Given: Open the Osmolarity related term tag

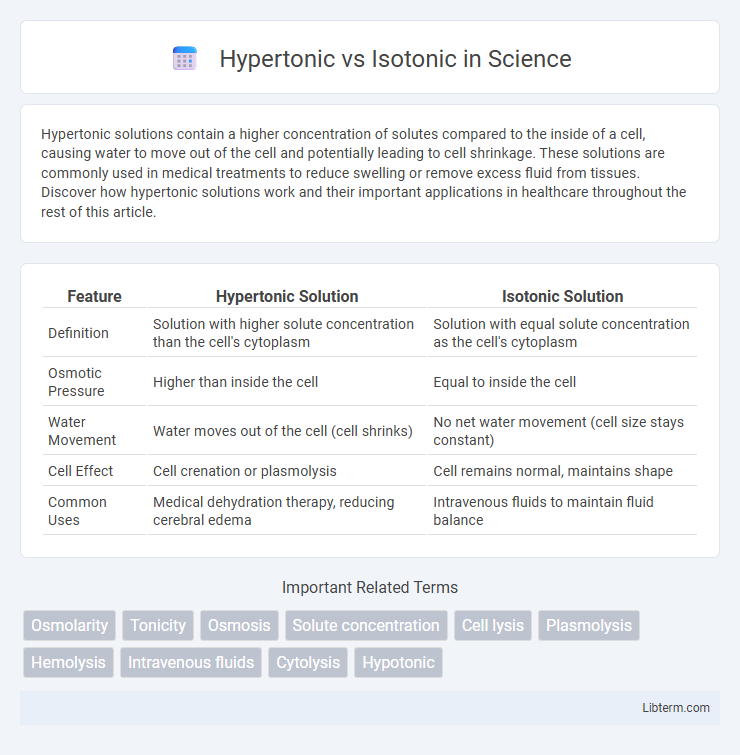Looking at the screenshot, I should point(69,625).
